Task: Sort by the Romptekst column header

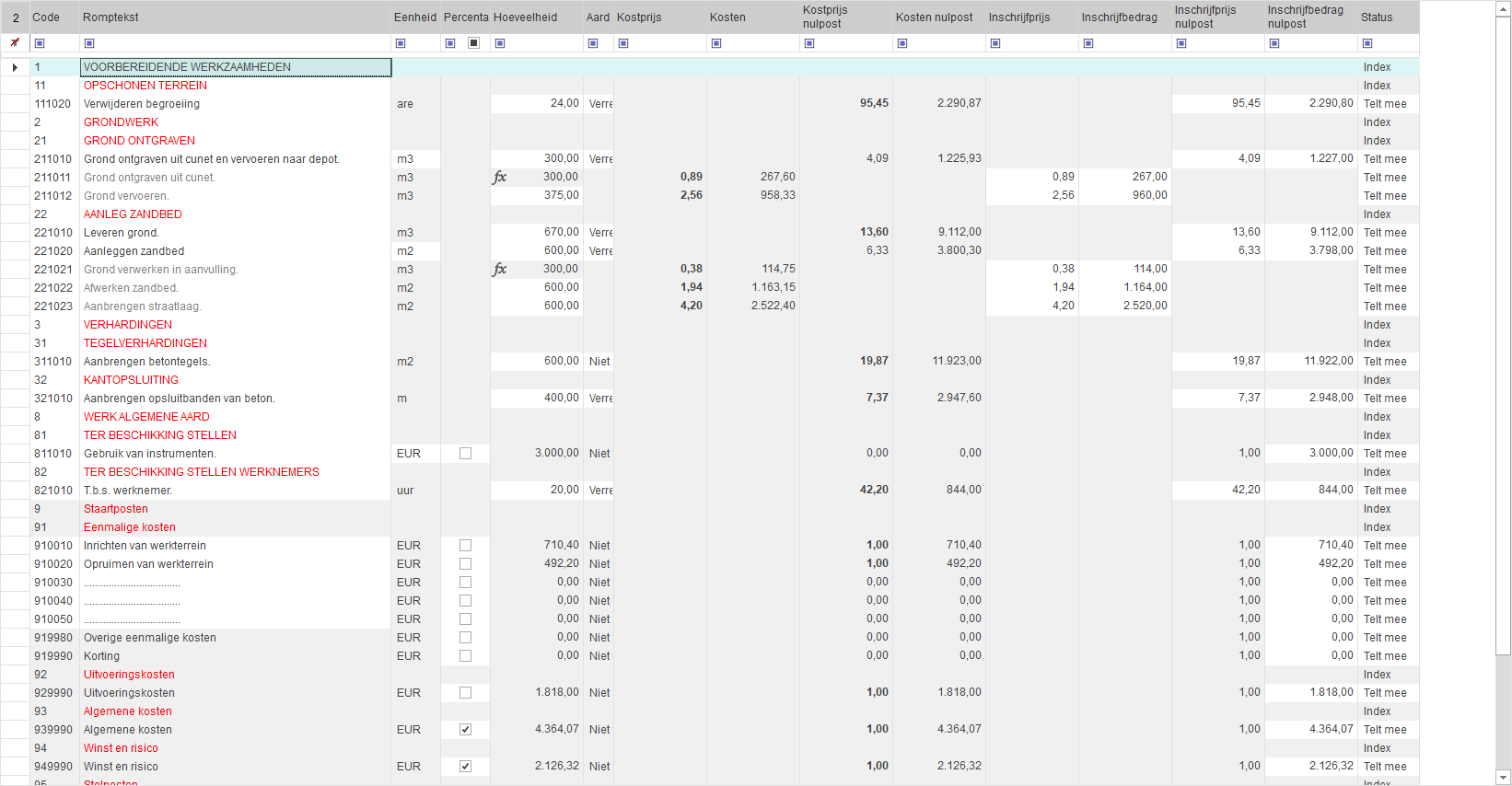Action: click(x=236, y=17)
